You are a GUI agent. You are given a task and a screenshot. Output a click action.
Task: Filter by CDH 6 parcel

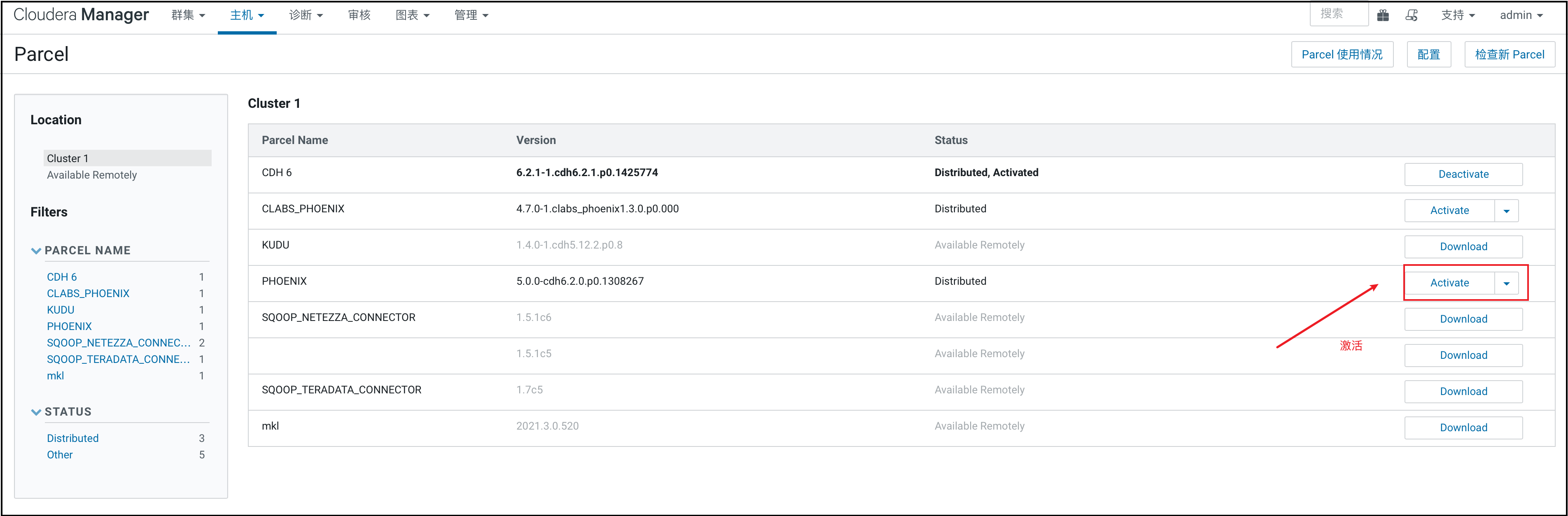61,277
